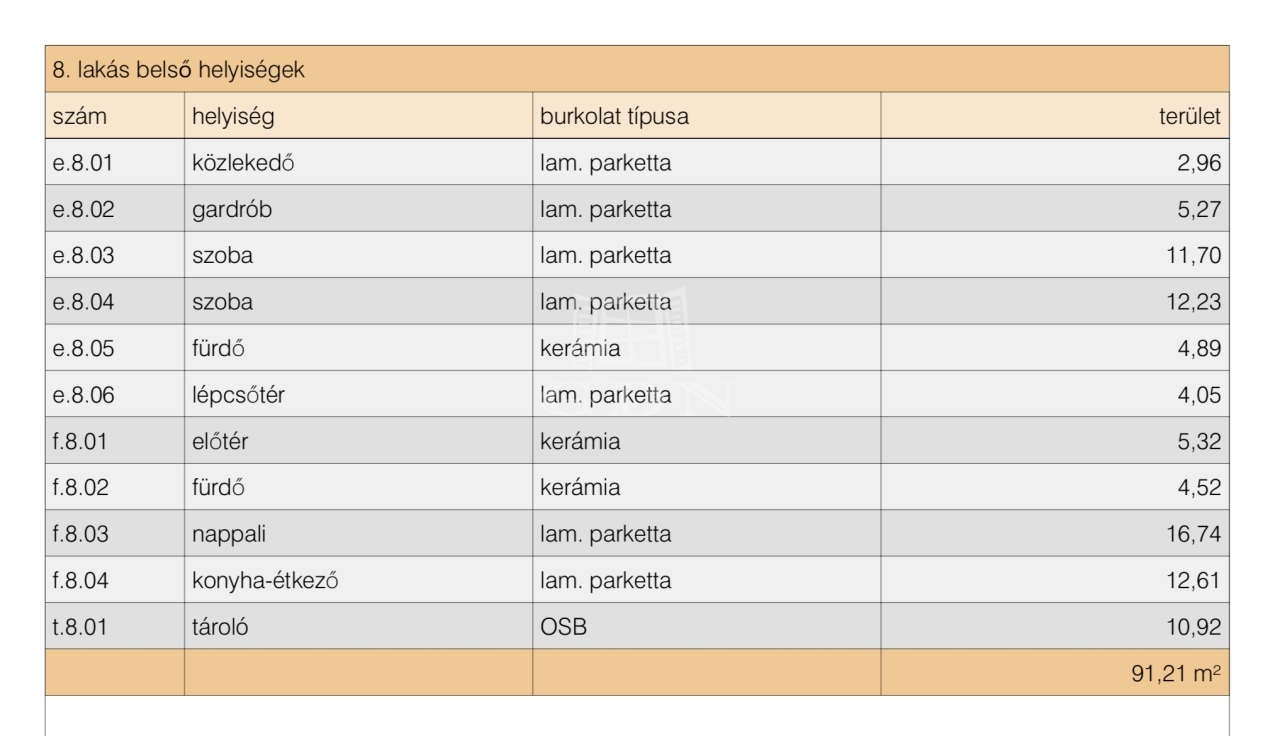Select room code e.8.01 cell
1280x736 pixels.
point(115,162)
